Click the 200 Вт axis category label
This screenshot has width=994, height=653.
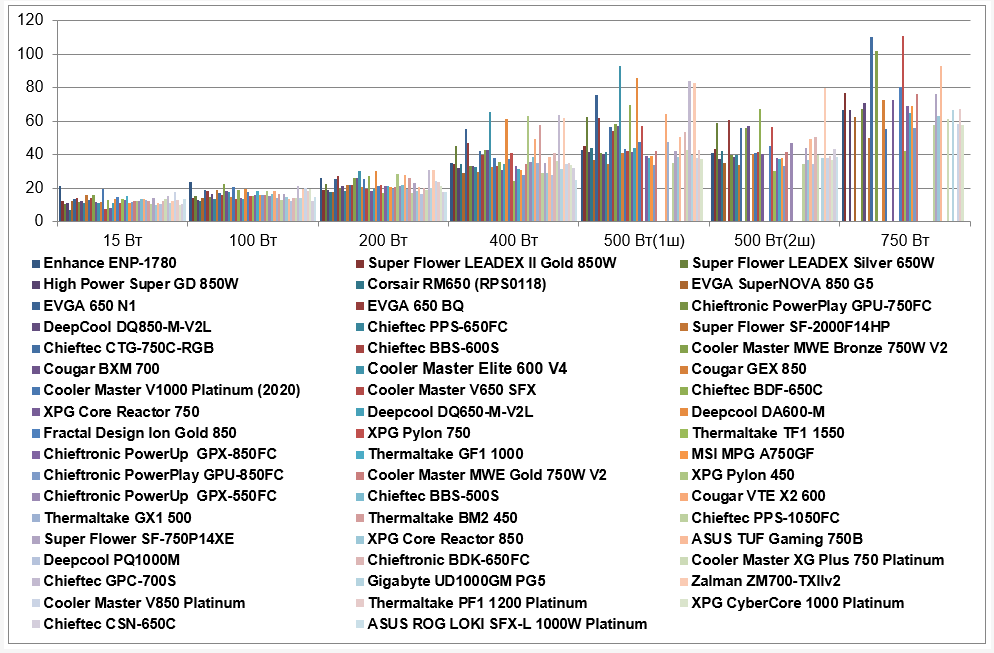[383, 241]
